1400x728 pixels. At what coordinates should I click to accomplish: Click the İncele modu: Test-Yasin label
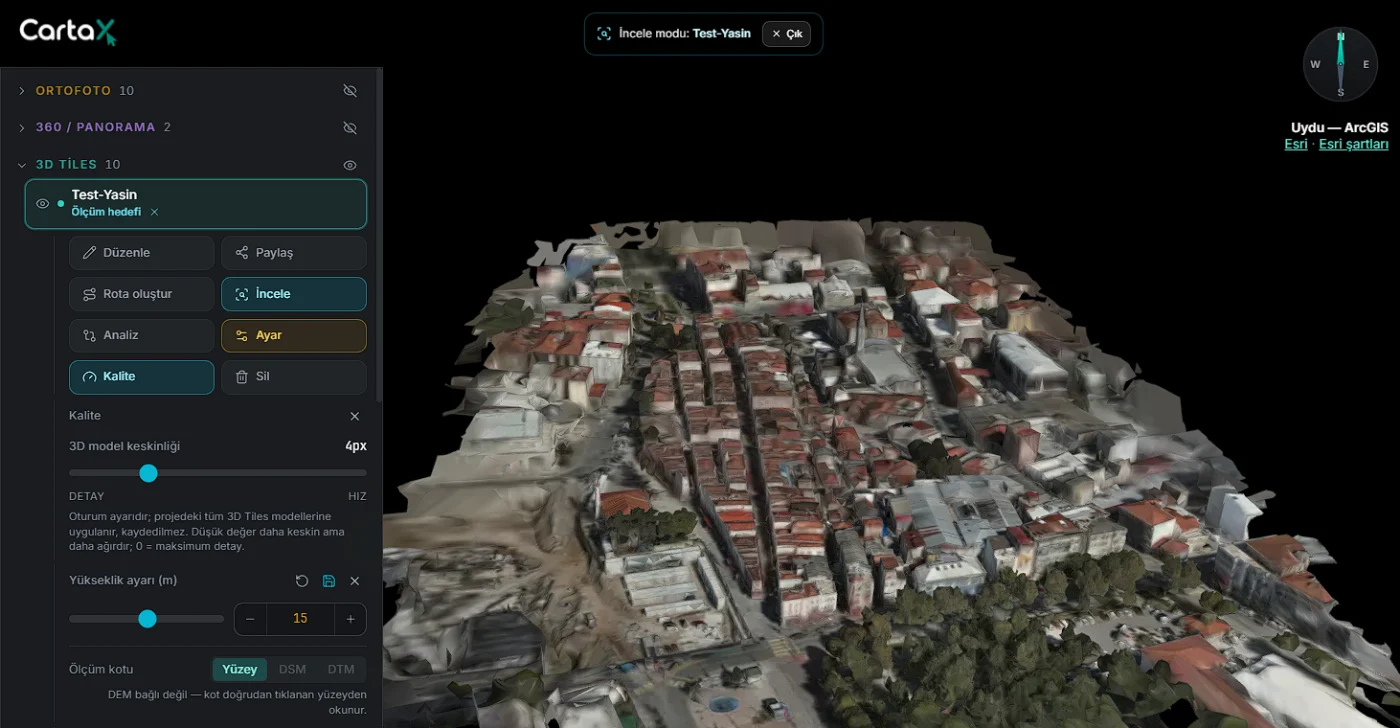(685, 33)
